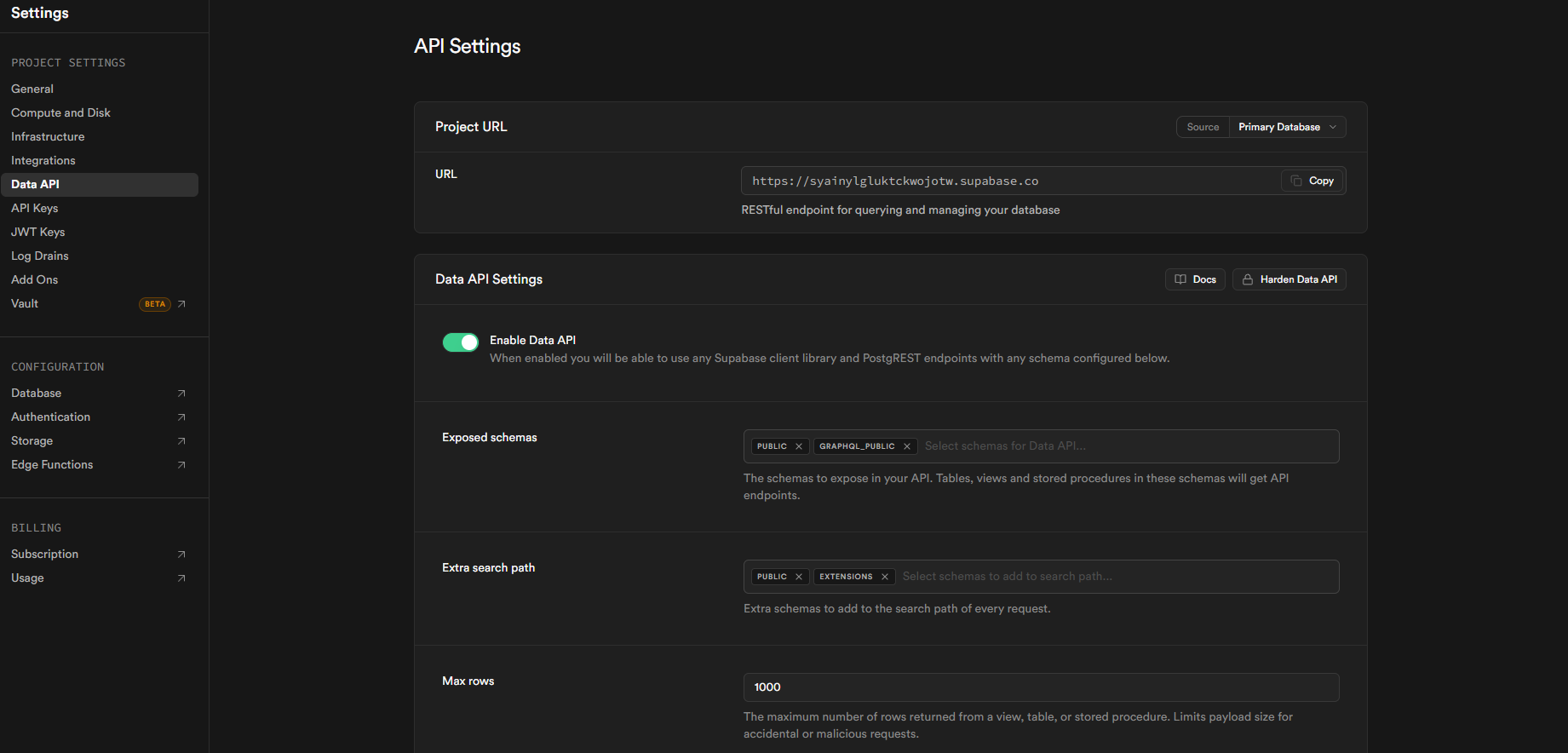This screenshot has height=753, width=1568.
Task: Click the Max rows input field
Action: [x=1040, y=687]
